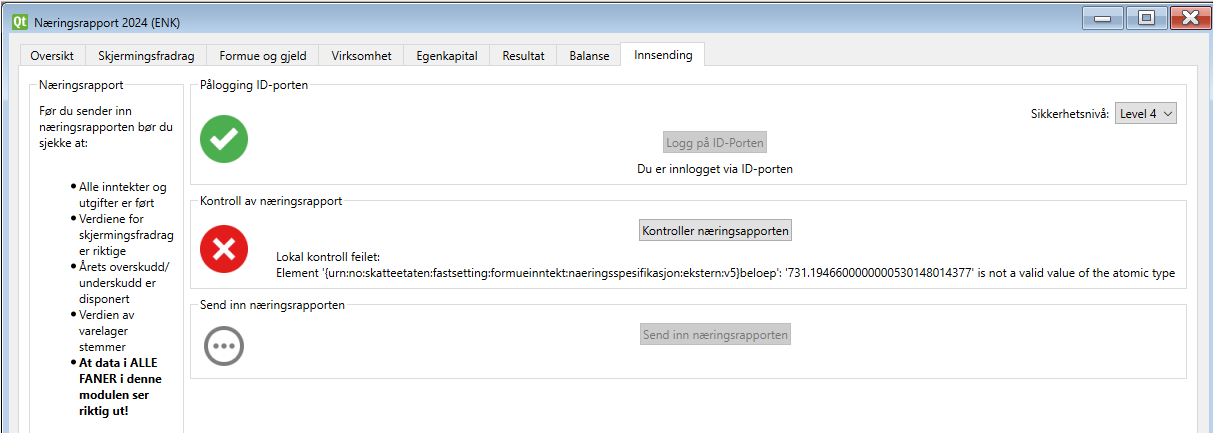Click the pending ellipsis status icon

(224, 345)
